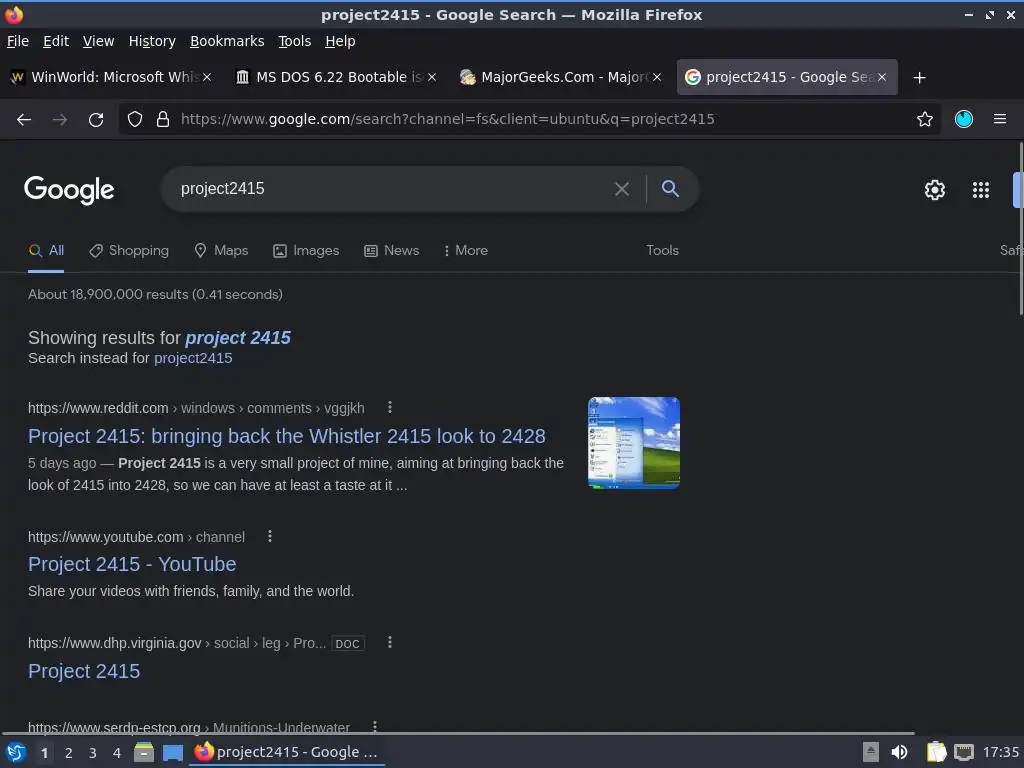Open the virginia.gov Project 2415 result
The width and height of the screenshot is (1024, 768).
pyautogui.click(x=84, y=671)
